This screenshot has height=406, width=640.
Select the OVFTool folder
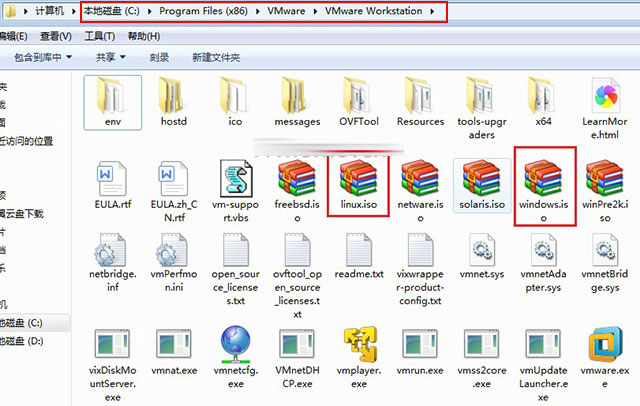pyautogui.click(x=359, y=102)
